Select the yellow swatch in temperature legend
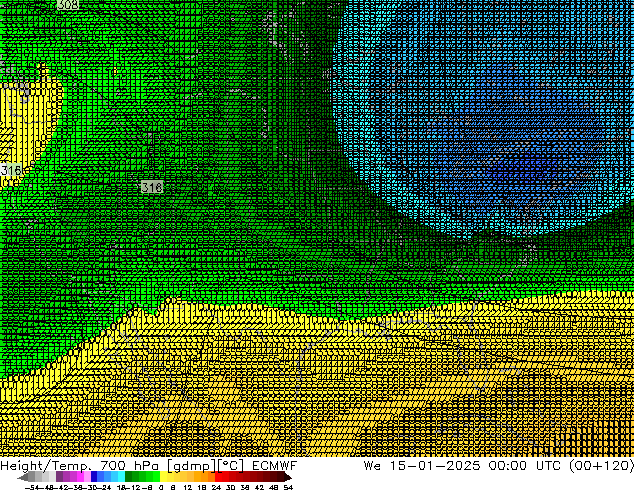The width and height of the screenshot is (634, 490). point(163,476)
